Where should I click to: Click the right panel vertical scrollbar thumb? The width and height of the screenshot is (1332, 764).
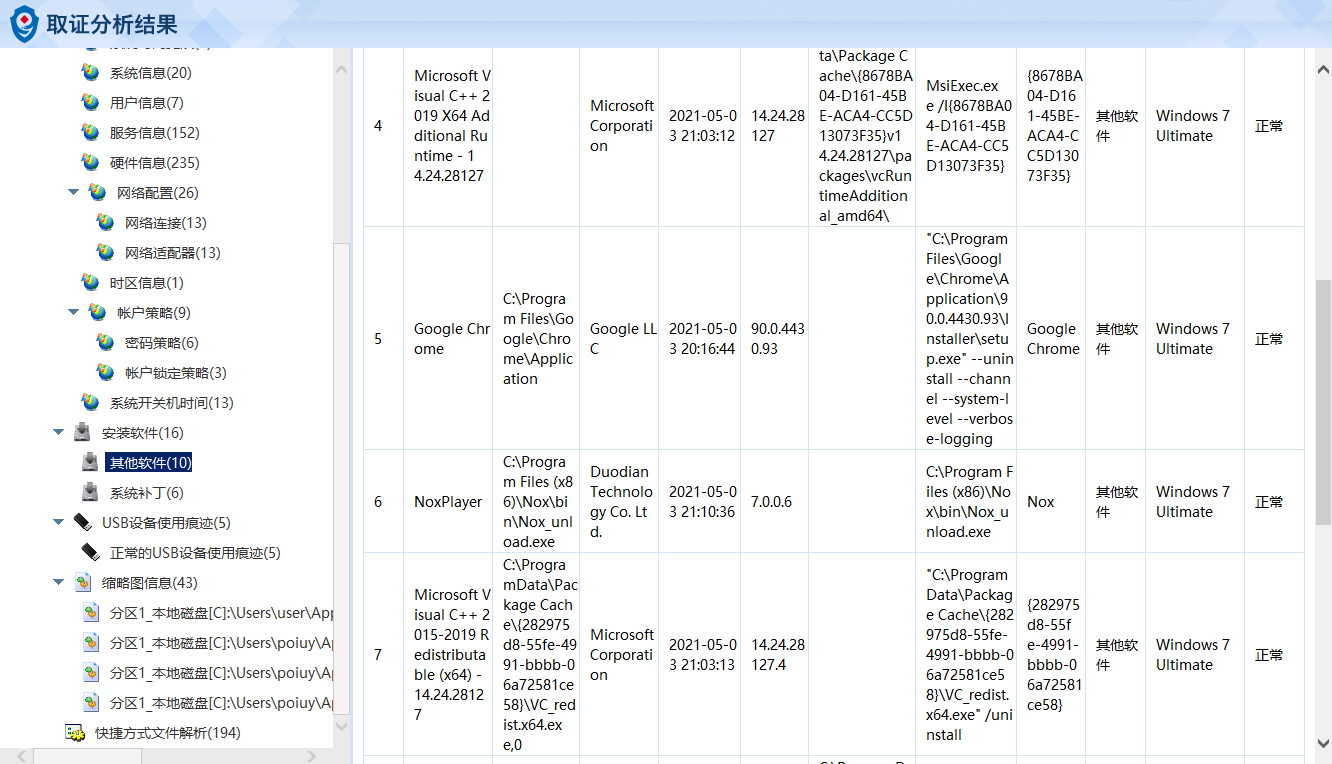coord(1323,400)
